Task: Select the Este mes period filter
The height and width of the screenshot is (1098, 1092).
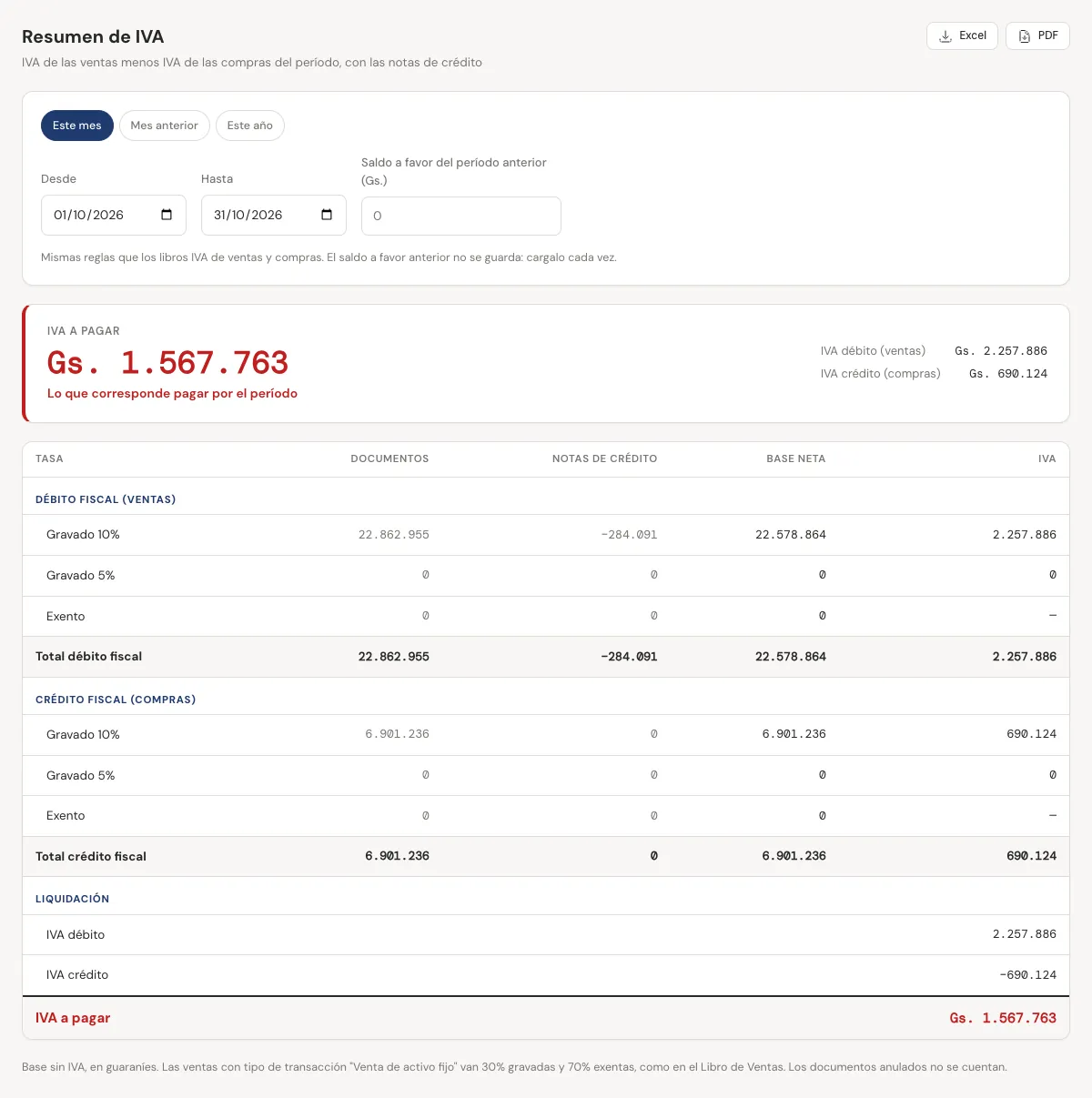Action: tap(77, 126)
